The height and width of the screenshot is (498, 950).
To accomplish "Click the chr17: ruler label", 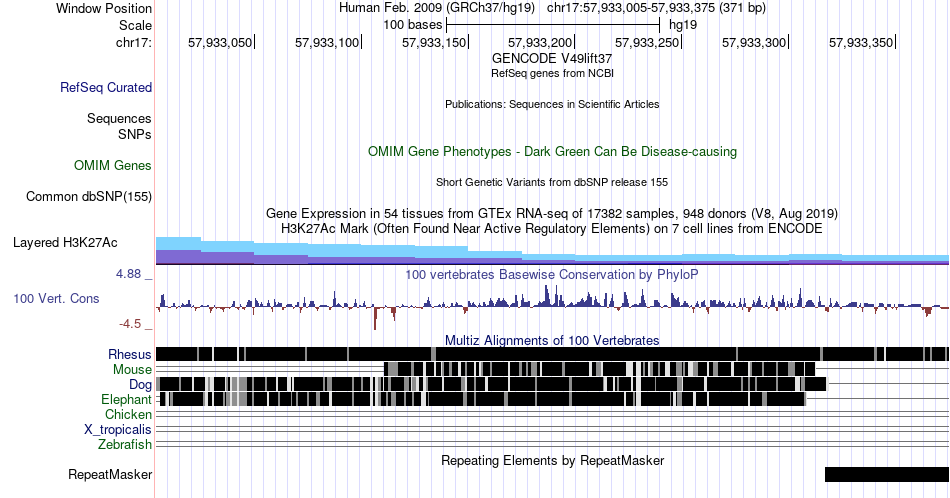I will [x=133, y=42].
